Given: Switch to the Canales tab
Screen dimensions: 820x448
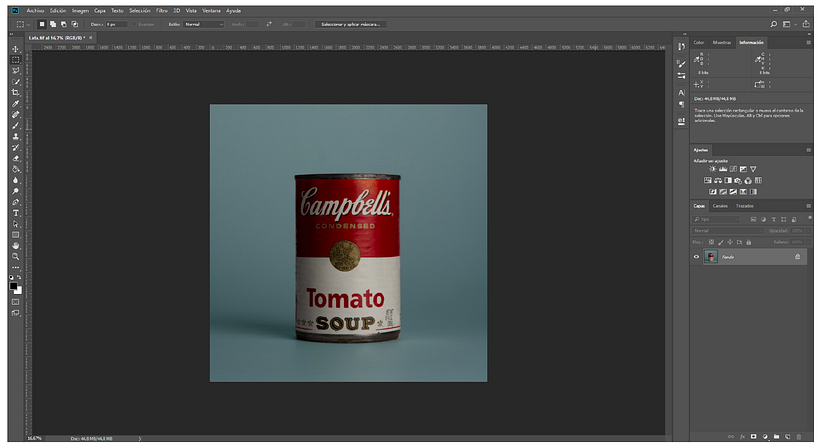Looking at the screenshot, I should click(720, 206).
